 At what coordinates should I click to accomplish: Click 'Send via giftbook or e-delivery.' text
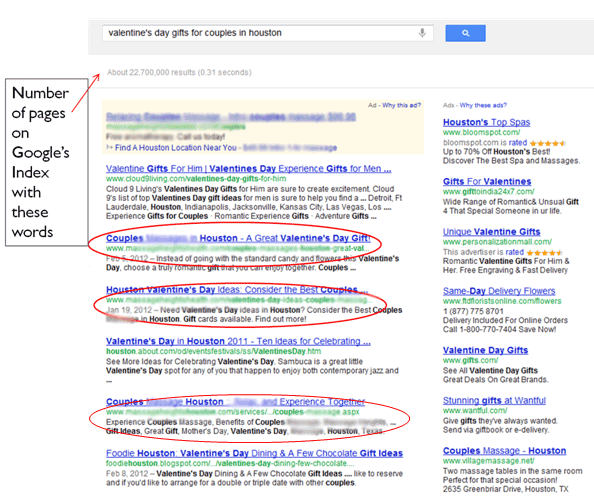tap(496, 430)
